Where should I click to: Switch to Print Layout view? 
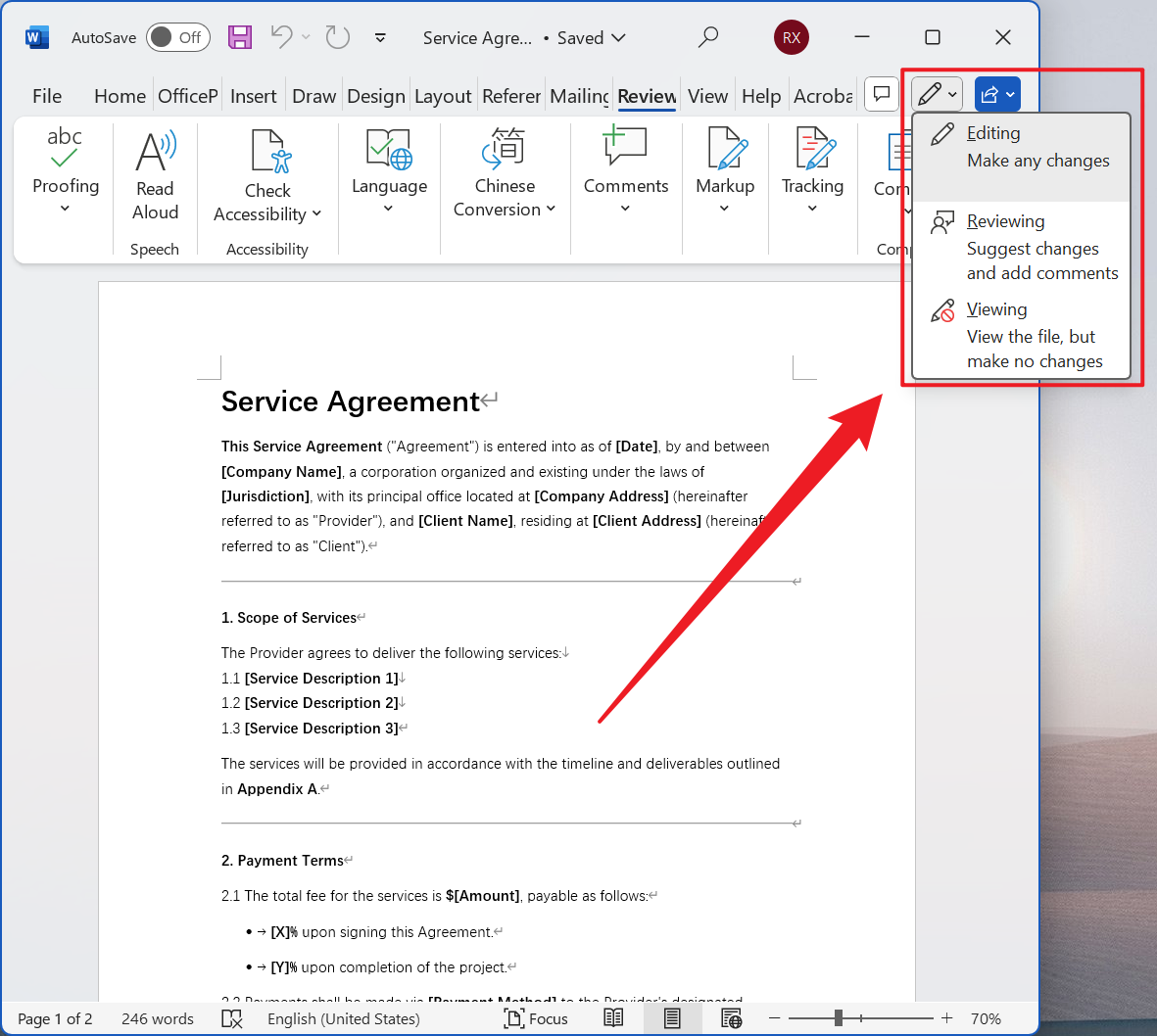coord(672,1018)
